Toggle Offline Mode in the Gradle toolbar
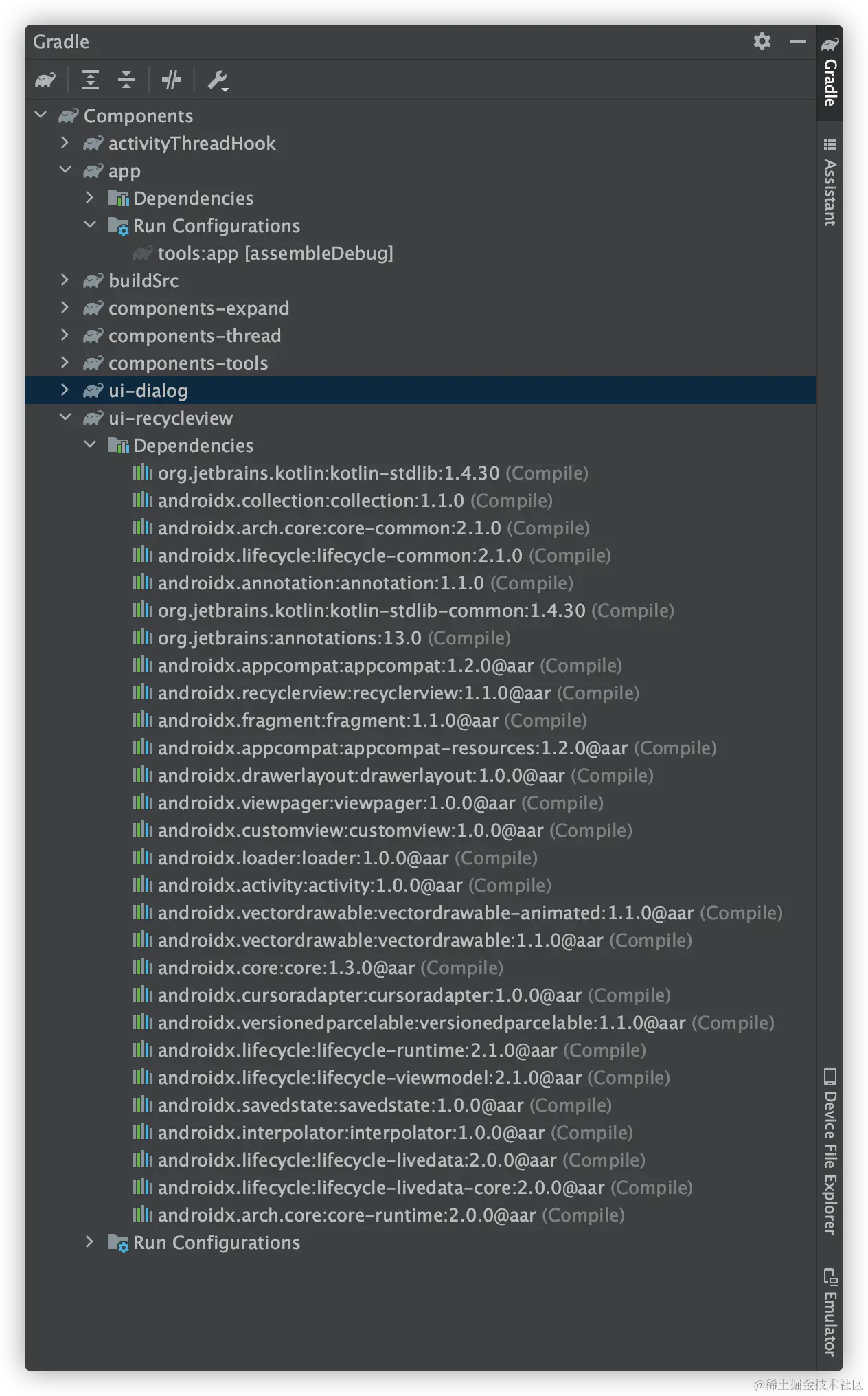This screenshot has height=1396, width=868. [172, 80]
